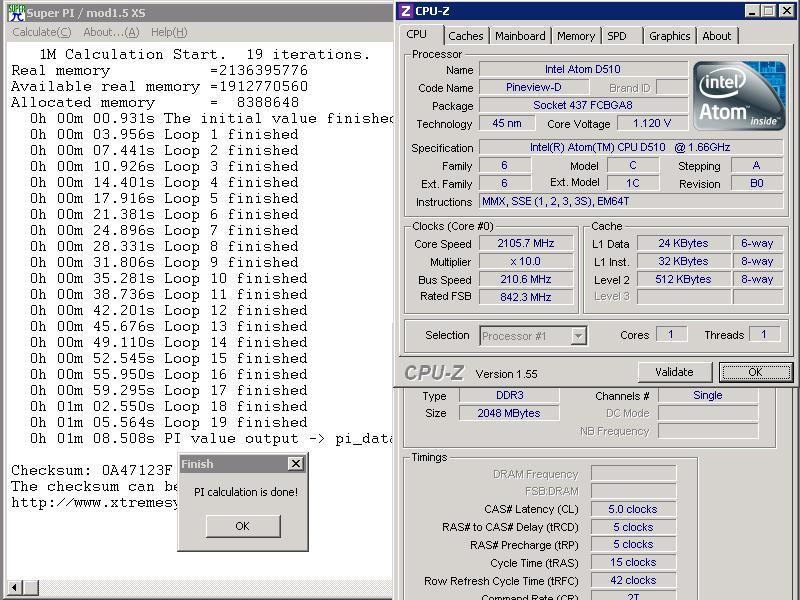Viewport: 800px width, 600px height.
Task: Click the Intel Atom inside logo
Action: click(739, 95)
